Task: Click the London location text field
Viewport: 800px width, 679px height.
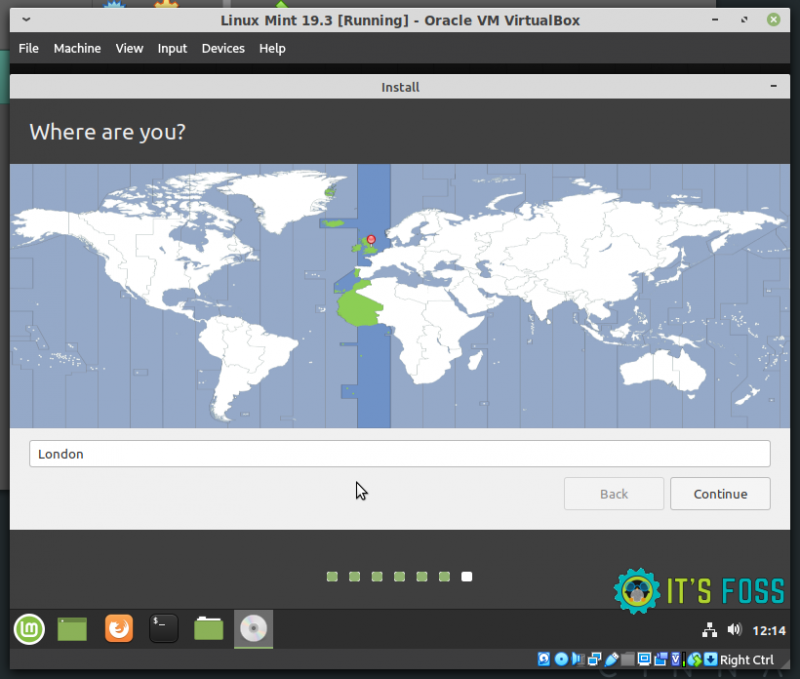Action: [x=399, y=454]
